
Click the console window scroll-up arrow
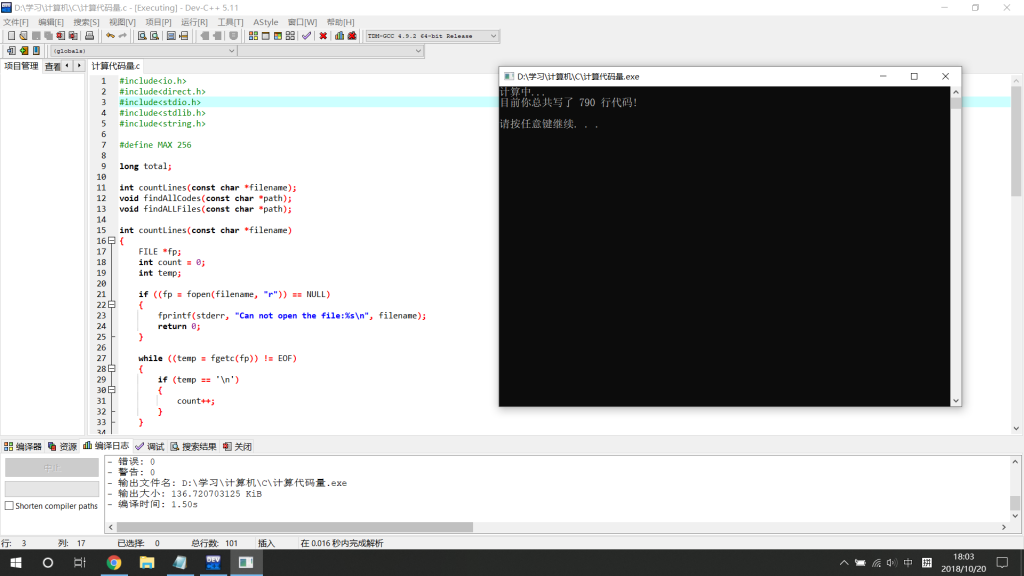pyautogui.click(x=955, y=92)
